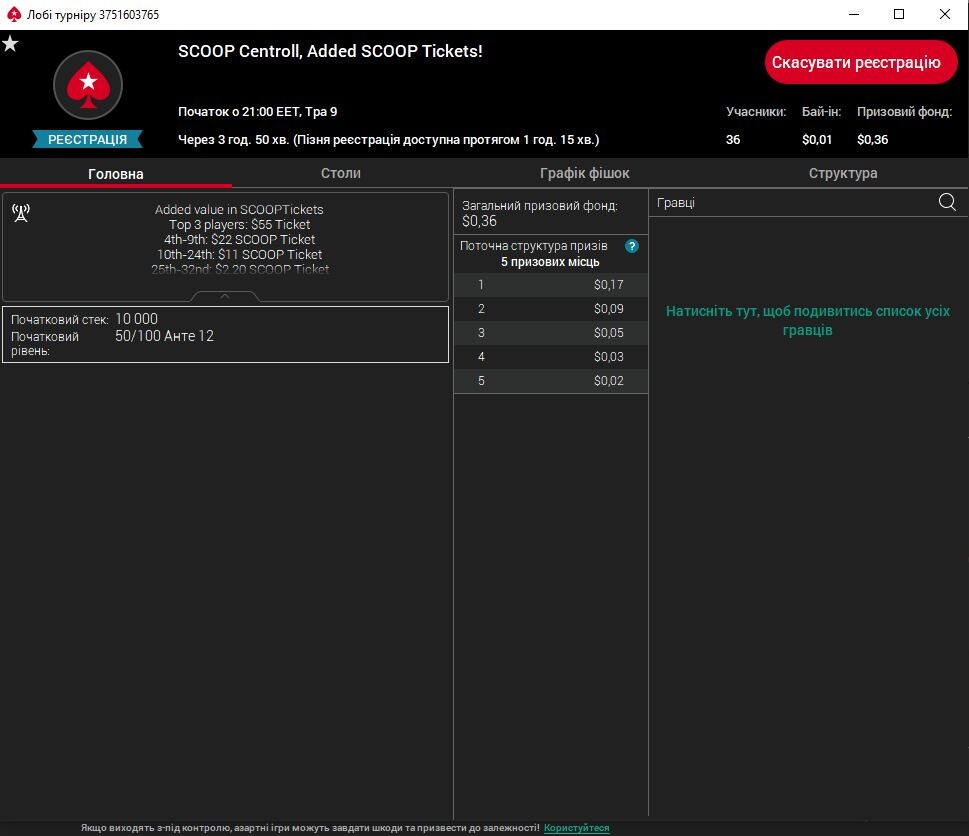Click Скасувати реєстрацію button
The width and height of the screenshot is (969, 836).
coord(861,62)
